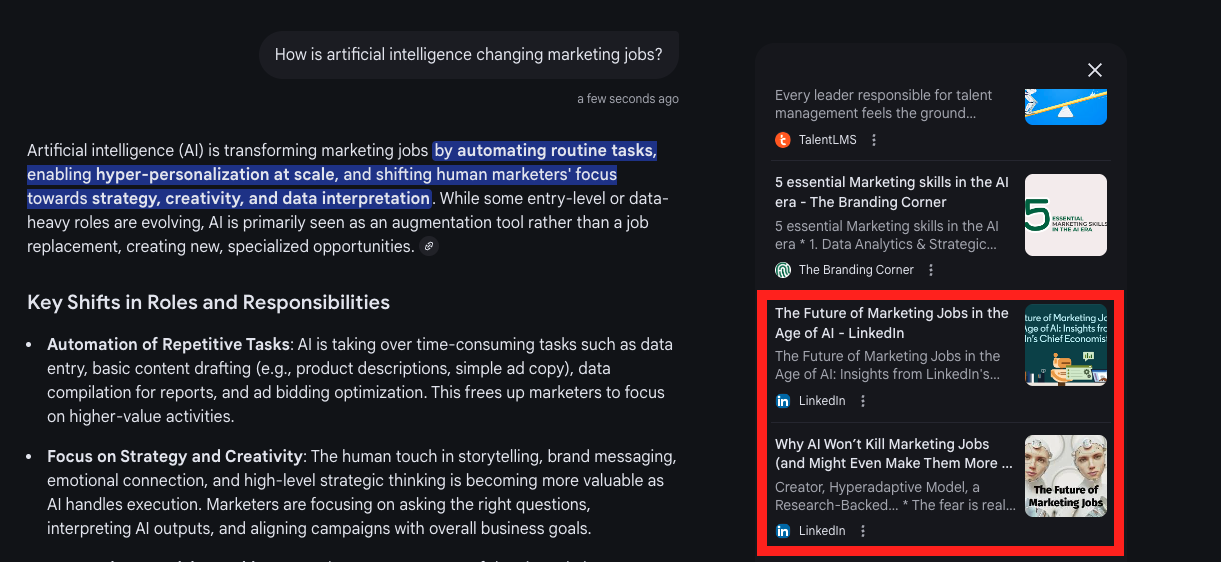The image size is (1221, 562).
Task: Close the sources side panel
Action: coord(1095,70)
